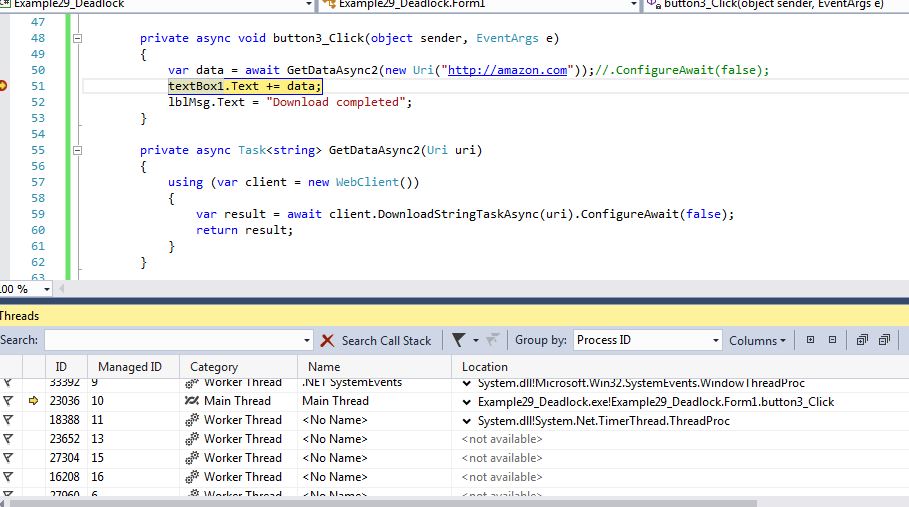Click the yellow current-thread arrow for thread 23036
Viewport: 909px width, 507px height.
[34, 400]
